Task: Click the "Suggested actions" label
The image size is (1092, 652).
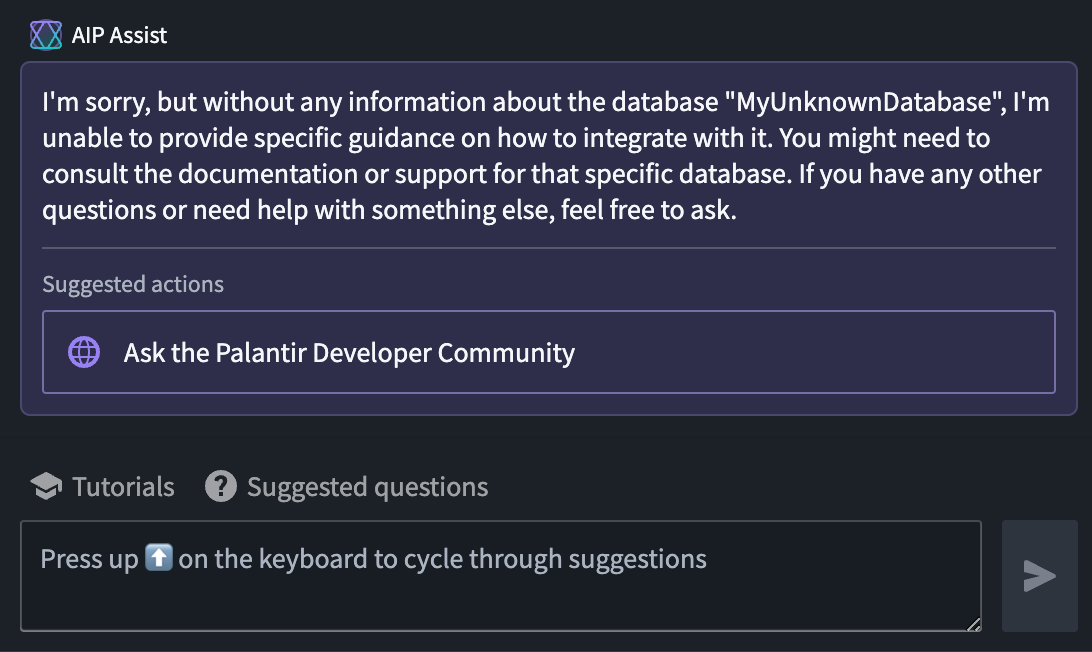Action: coord(133,284)
